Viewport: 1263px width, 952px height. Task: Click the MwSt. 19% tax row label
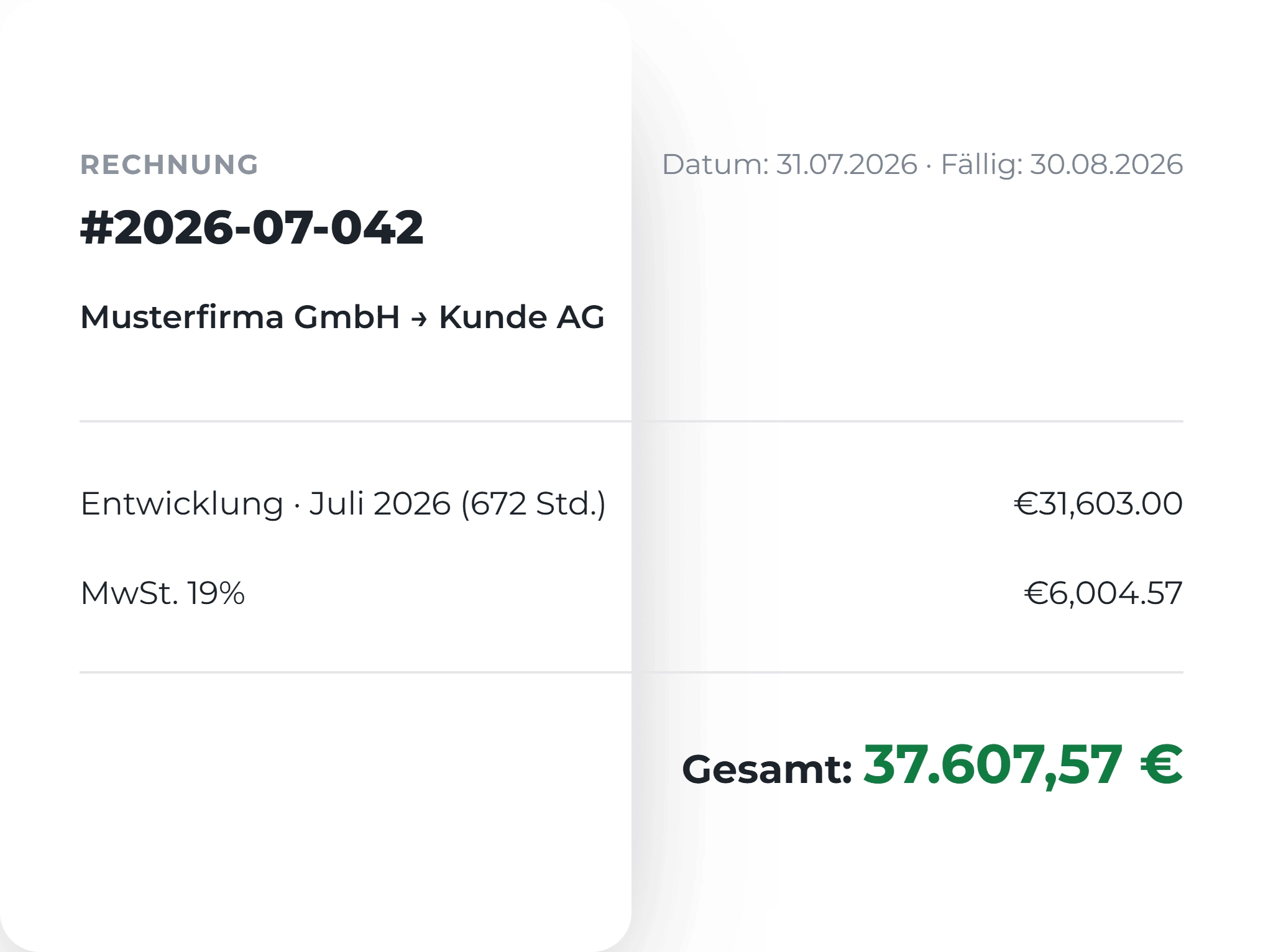coord(163,593)
